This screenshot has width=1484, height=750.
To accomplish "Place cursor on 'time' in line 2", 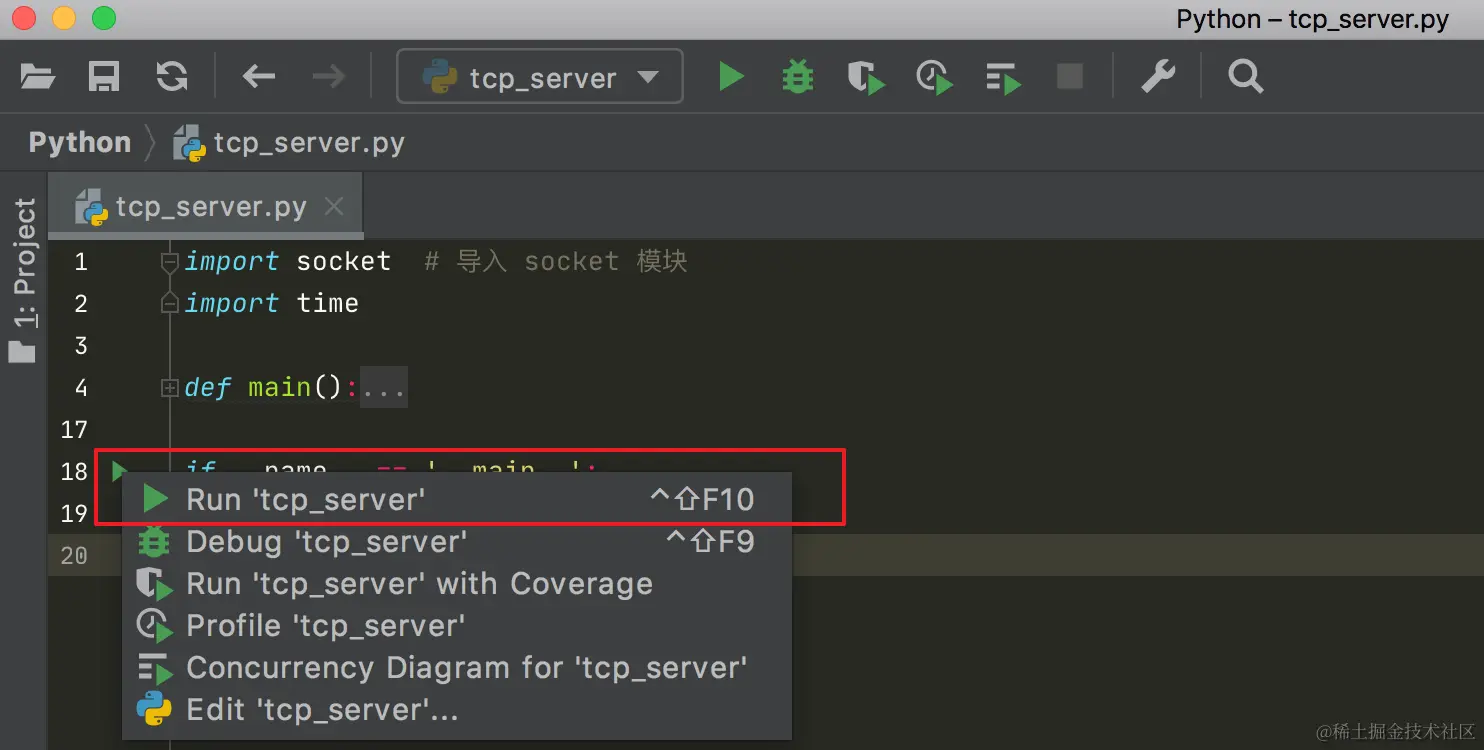I will pos(327,303).
